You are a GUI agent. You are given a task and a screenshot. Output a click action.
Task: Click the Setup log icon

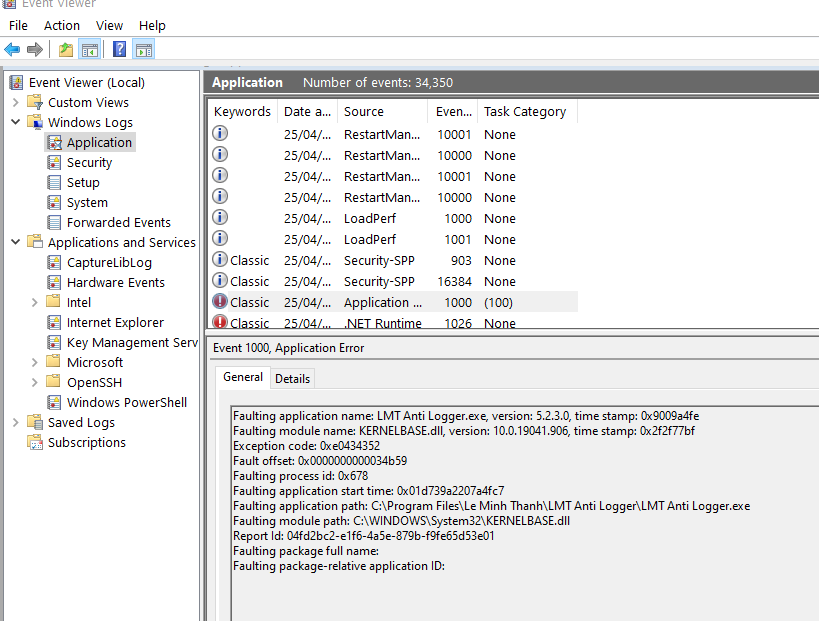click(x=54, y=182)
